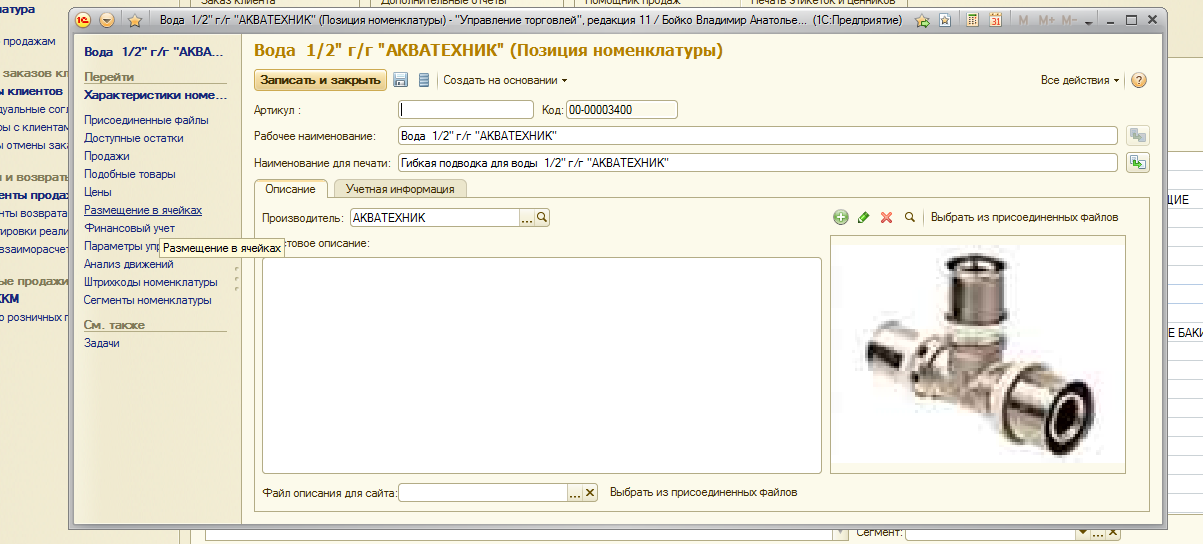Open Производитель selection with ellipsis button

527,217
